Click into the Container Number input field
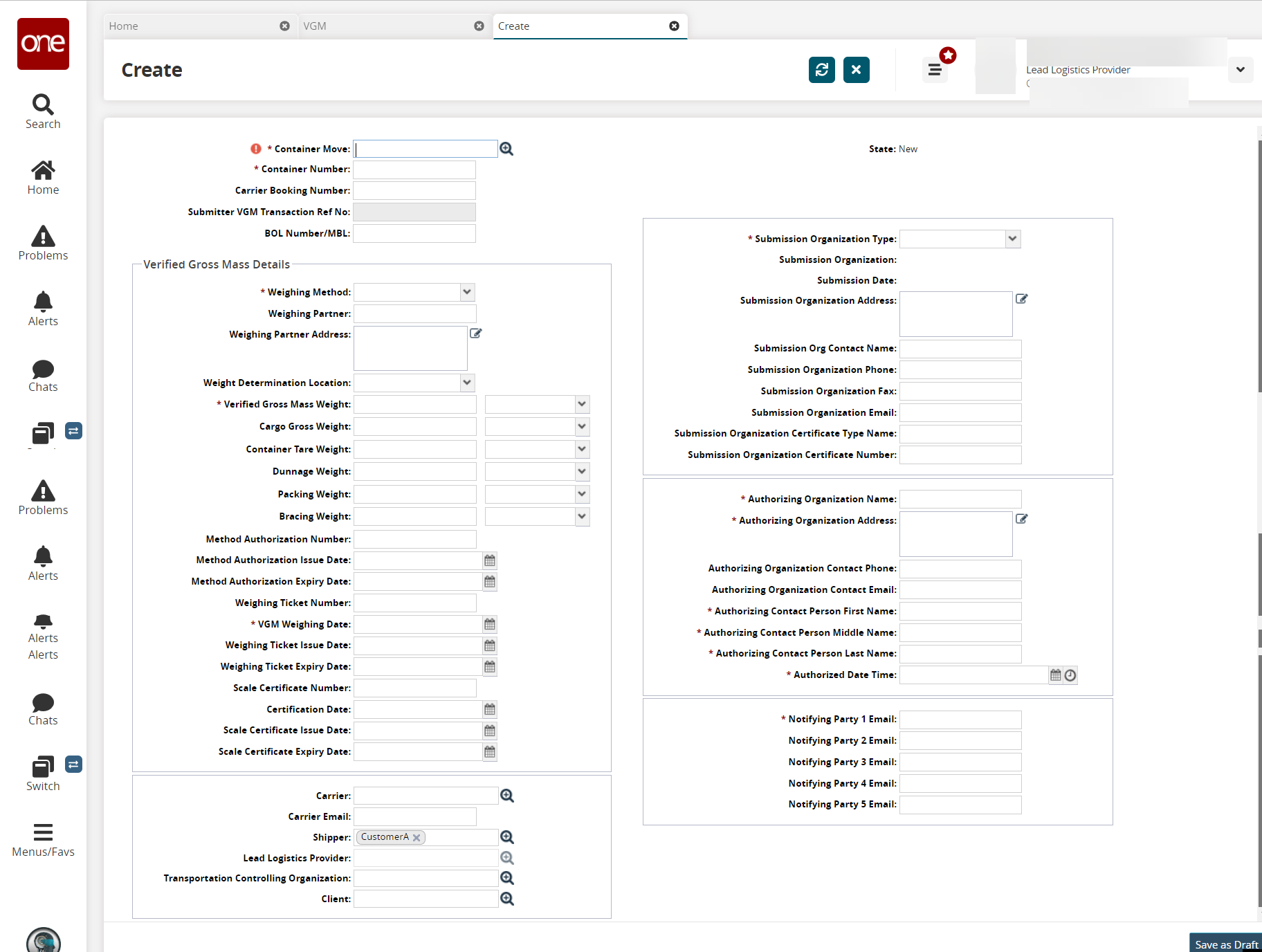 pos(414,170)
